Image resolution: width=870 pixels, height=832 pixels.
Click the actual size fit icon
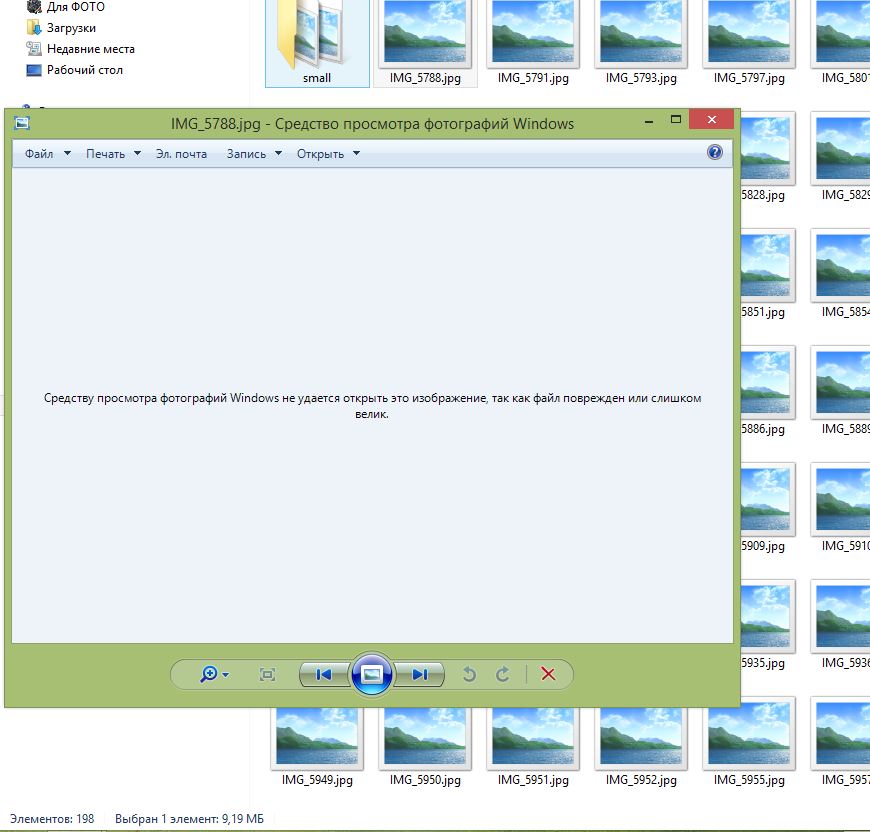pyautogui.click(x=267, y=674)
